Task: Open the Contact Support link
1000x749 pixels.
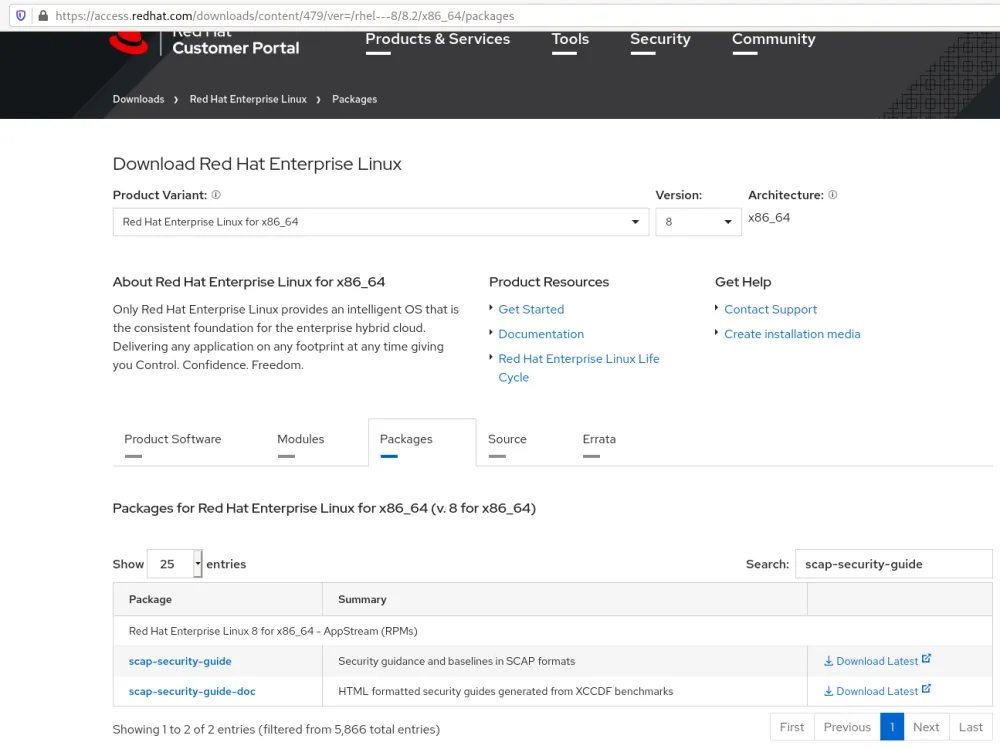Action: 770,310
